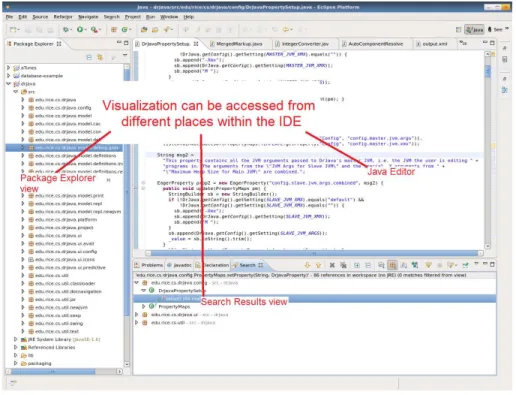Open the Source menu
The width and height of the screenshot is (516, 395).
tap(40, 17)
